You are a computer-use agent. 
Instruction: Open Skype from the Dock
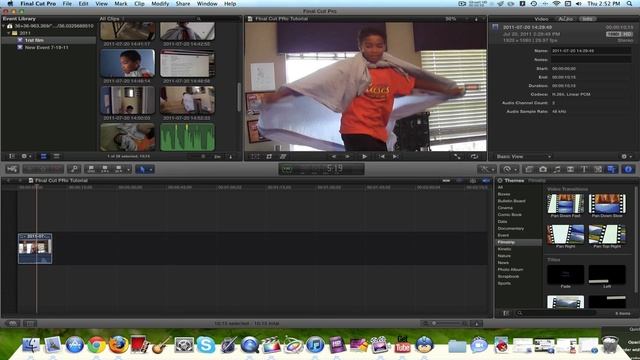[x=206, y=345]
